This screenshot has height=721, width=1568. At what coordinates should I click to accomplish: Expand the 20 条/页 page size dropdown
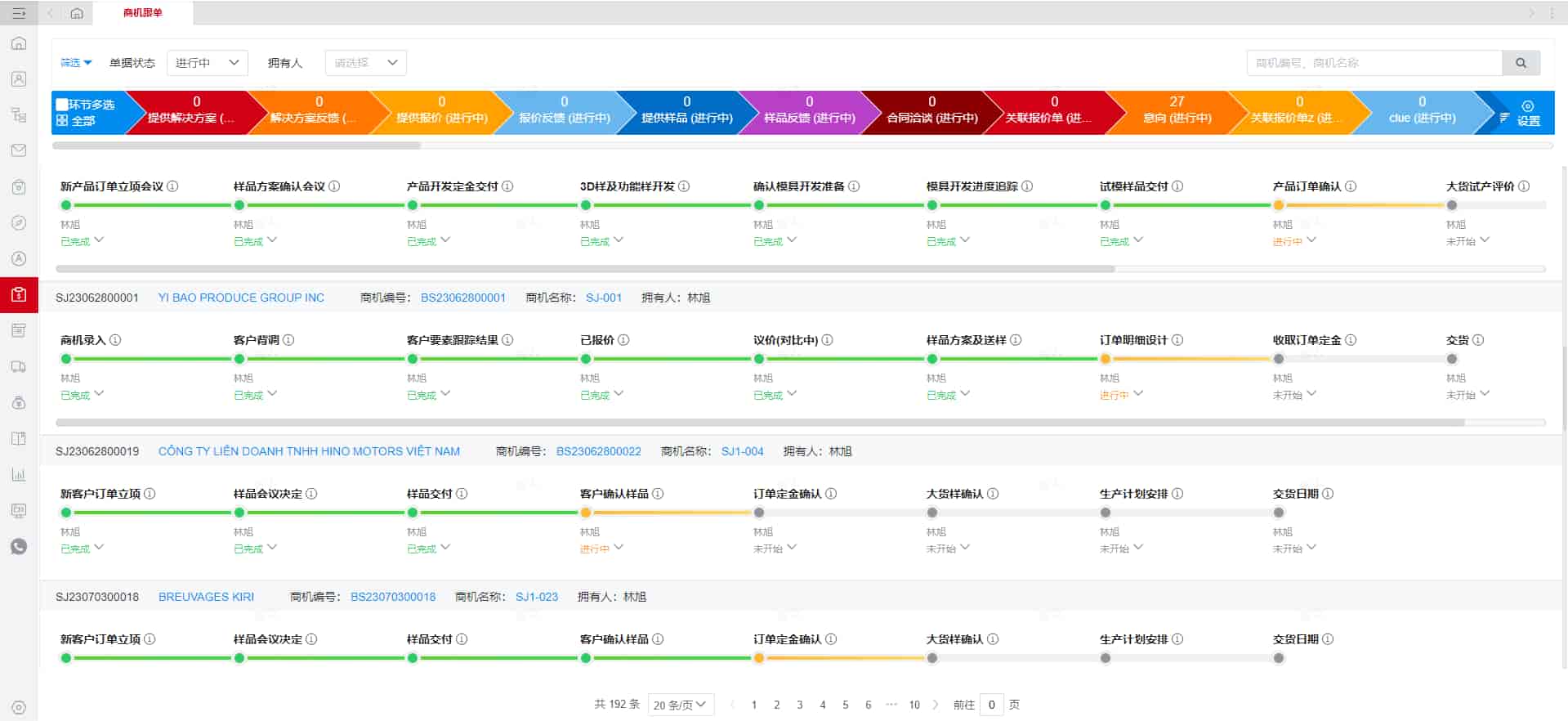pos(680,705)
